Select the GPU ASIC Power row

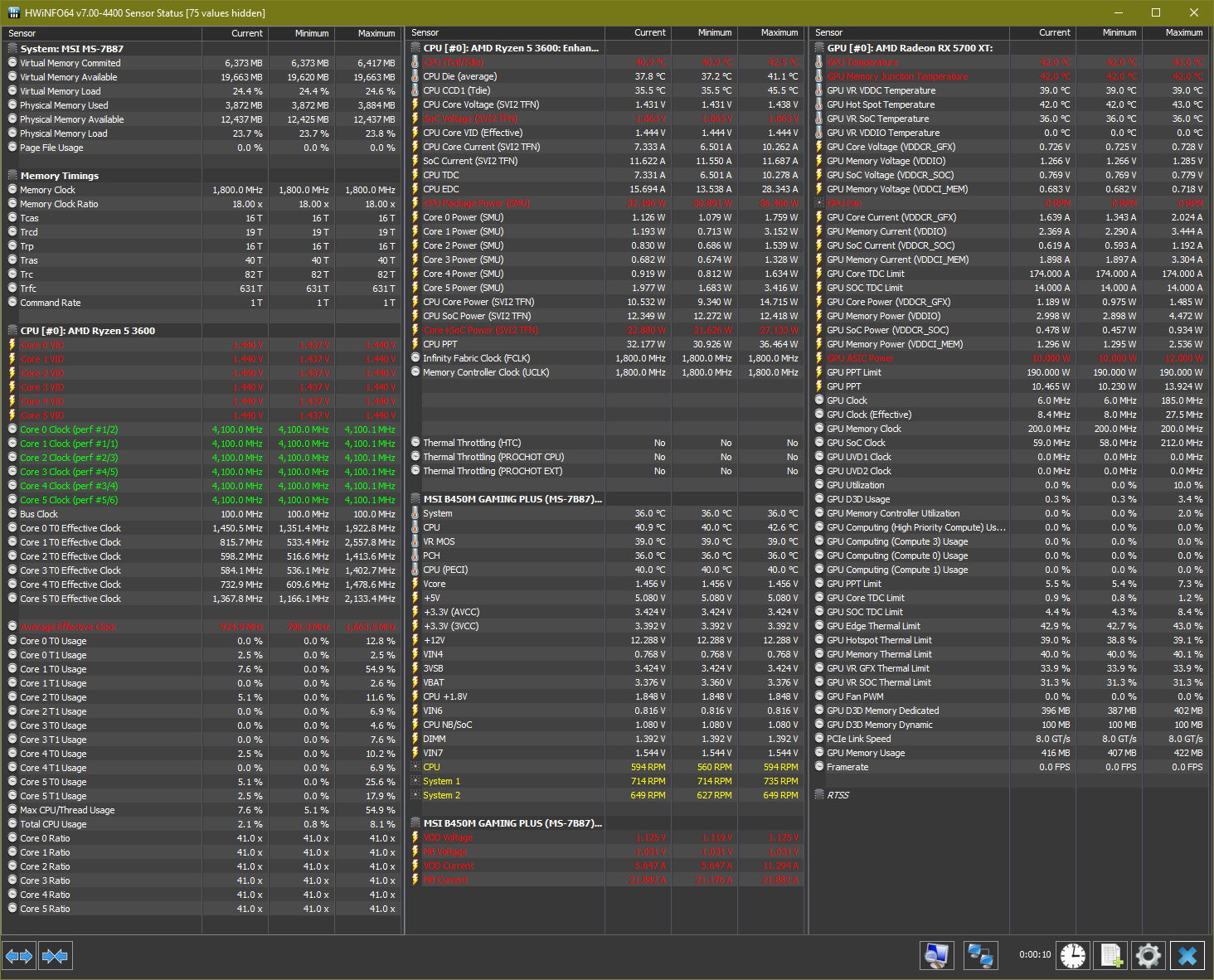pyautogui.click(x=1009, y=358)
